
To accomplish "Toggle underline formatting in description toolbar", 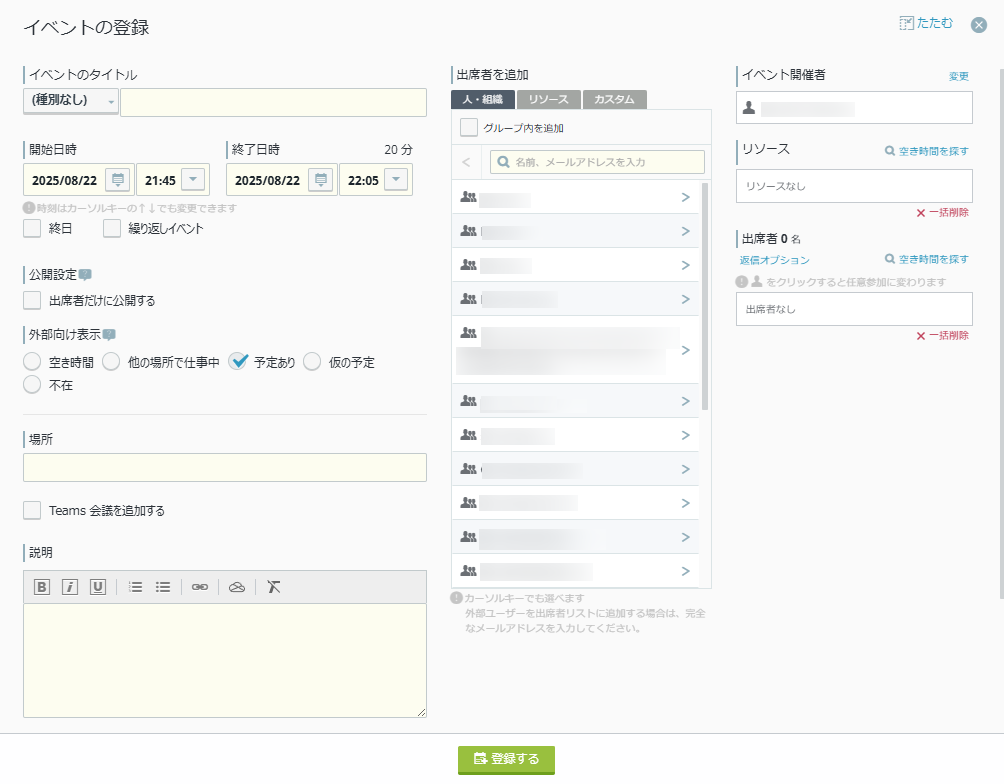I will 97,587.
